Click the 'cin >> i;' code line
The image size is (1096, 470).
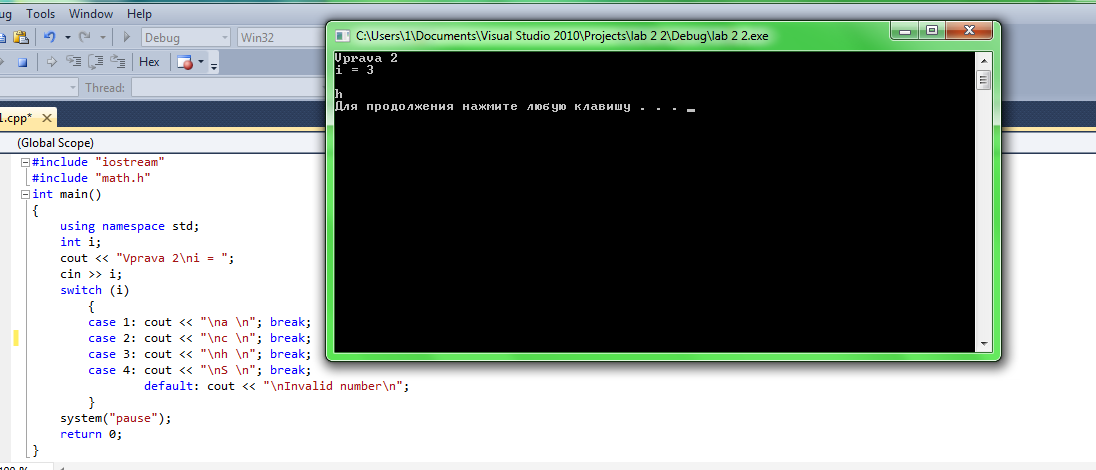coord(92,274)
